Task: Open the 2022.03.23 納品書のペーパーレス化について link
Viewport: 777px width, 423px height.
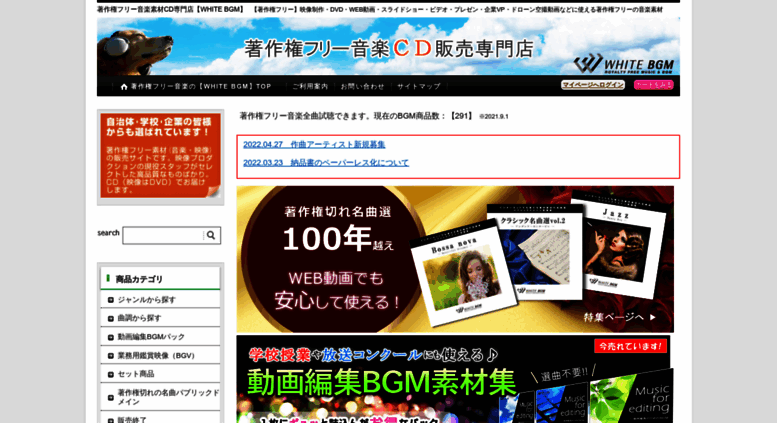Action: (x=326, y=163)
